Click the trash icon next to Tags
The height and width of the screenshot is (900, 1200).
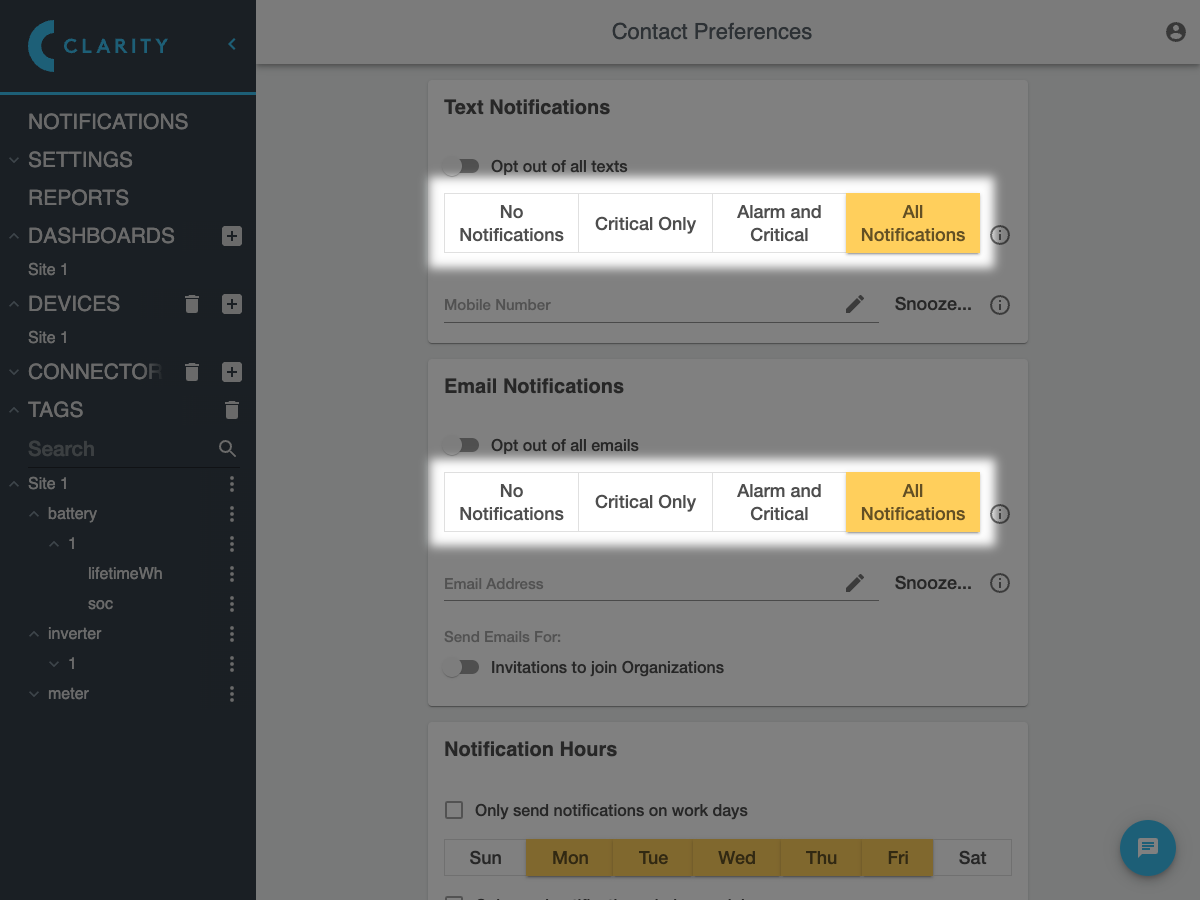coord(232,410)
